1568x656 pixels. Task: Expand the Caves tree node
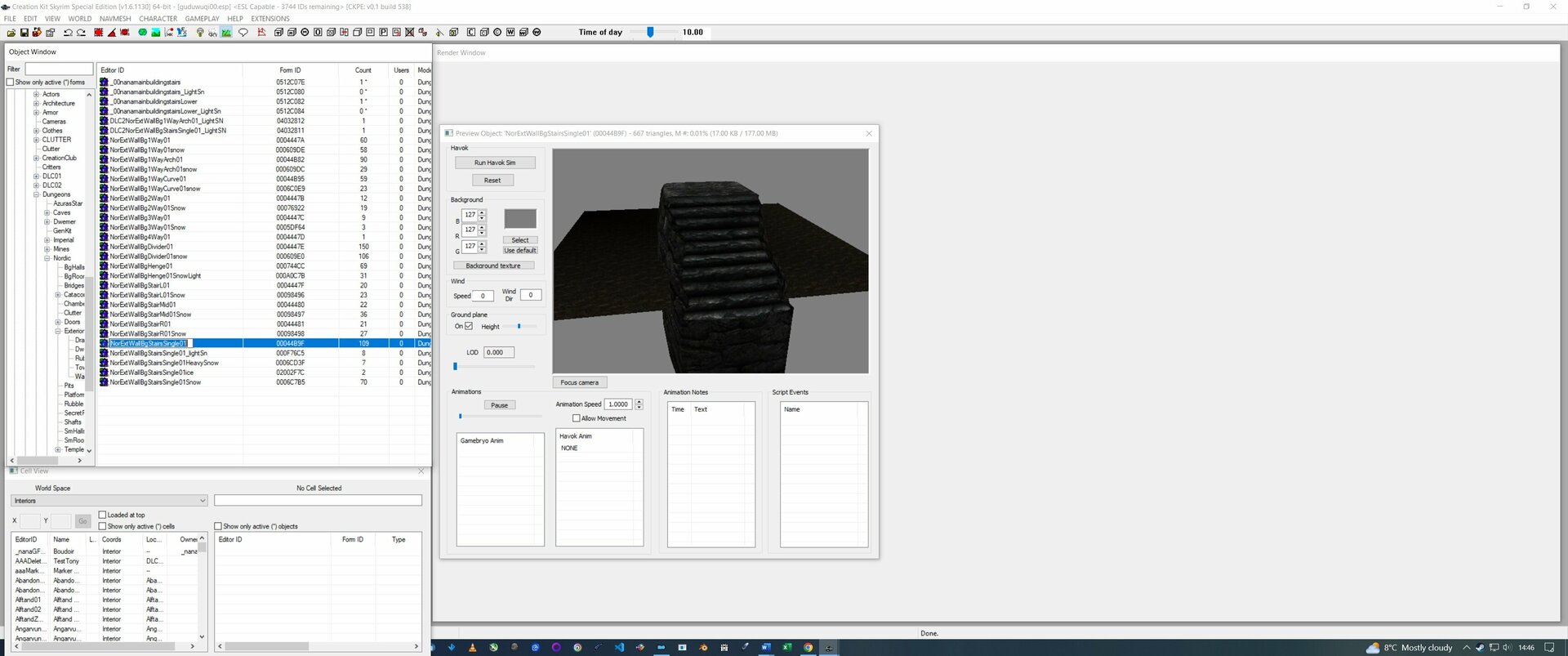pos(47,212)
